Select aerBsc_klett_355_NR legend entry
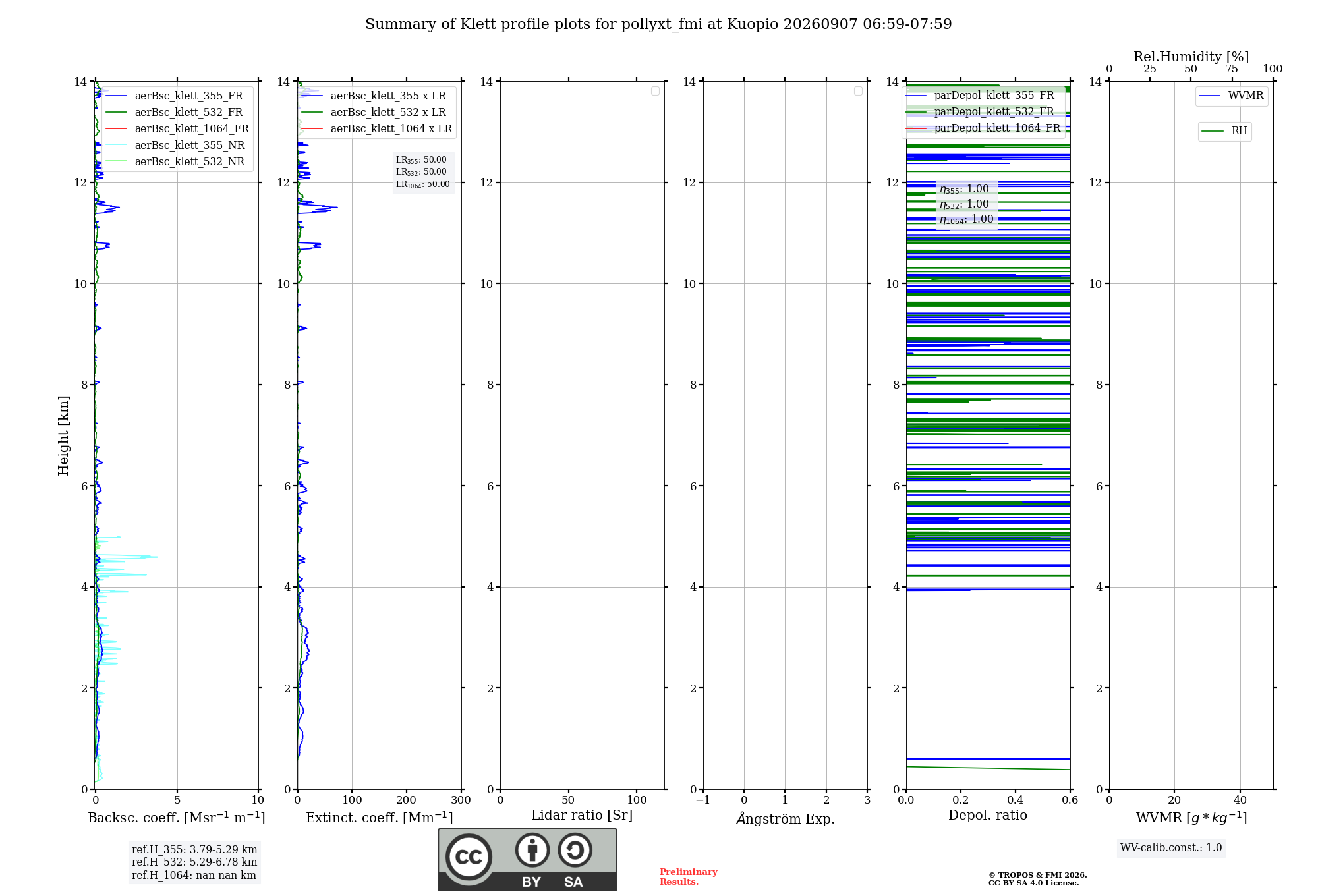The width and height of the screenshot is (1318, 896). [177, 145]
